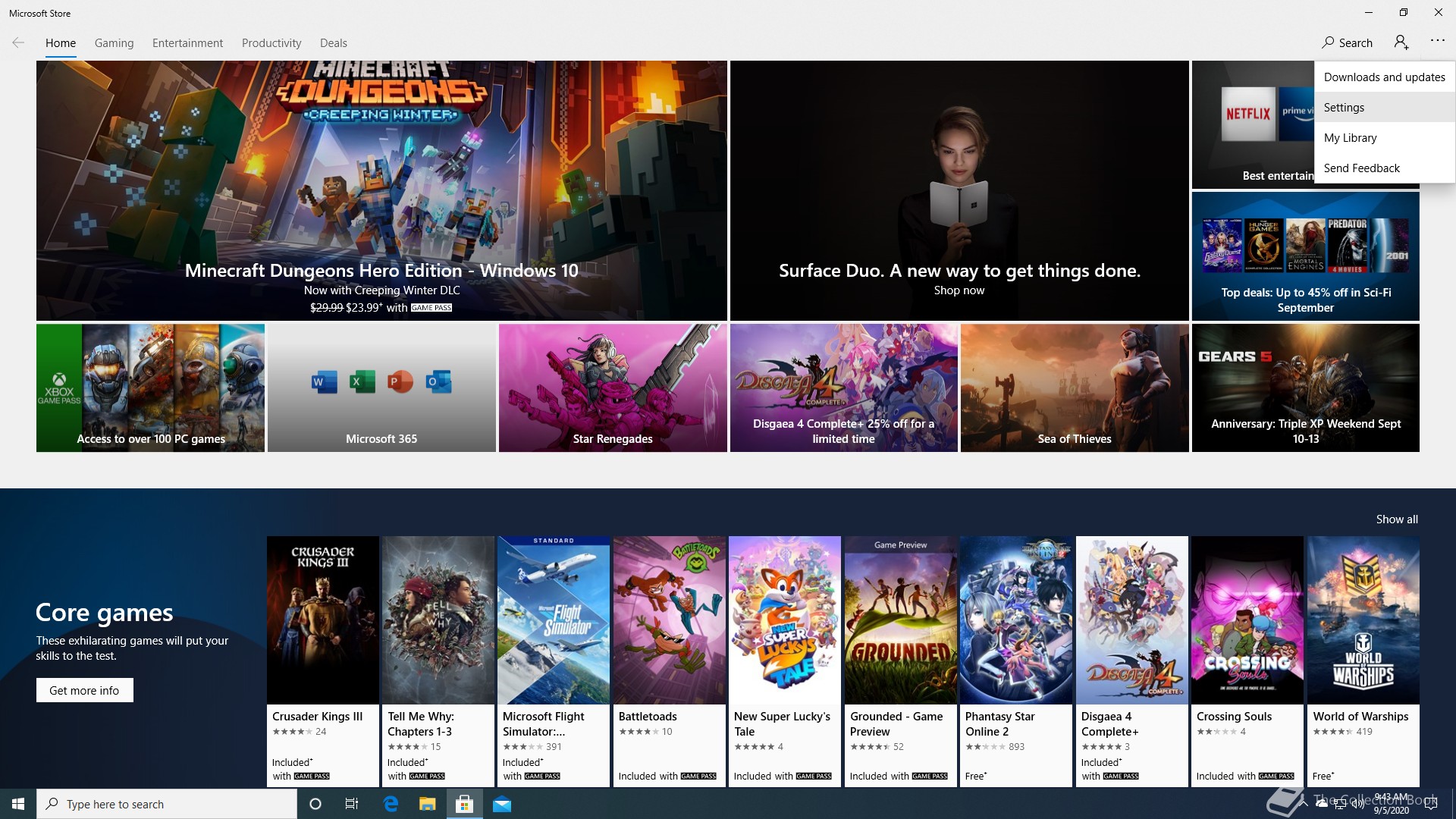Click the three-dot See more icon
The image size is (1456, 819).
1437,41
